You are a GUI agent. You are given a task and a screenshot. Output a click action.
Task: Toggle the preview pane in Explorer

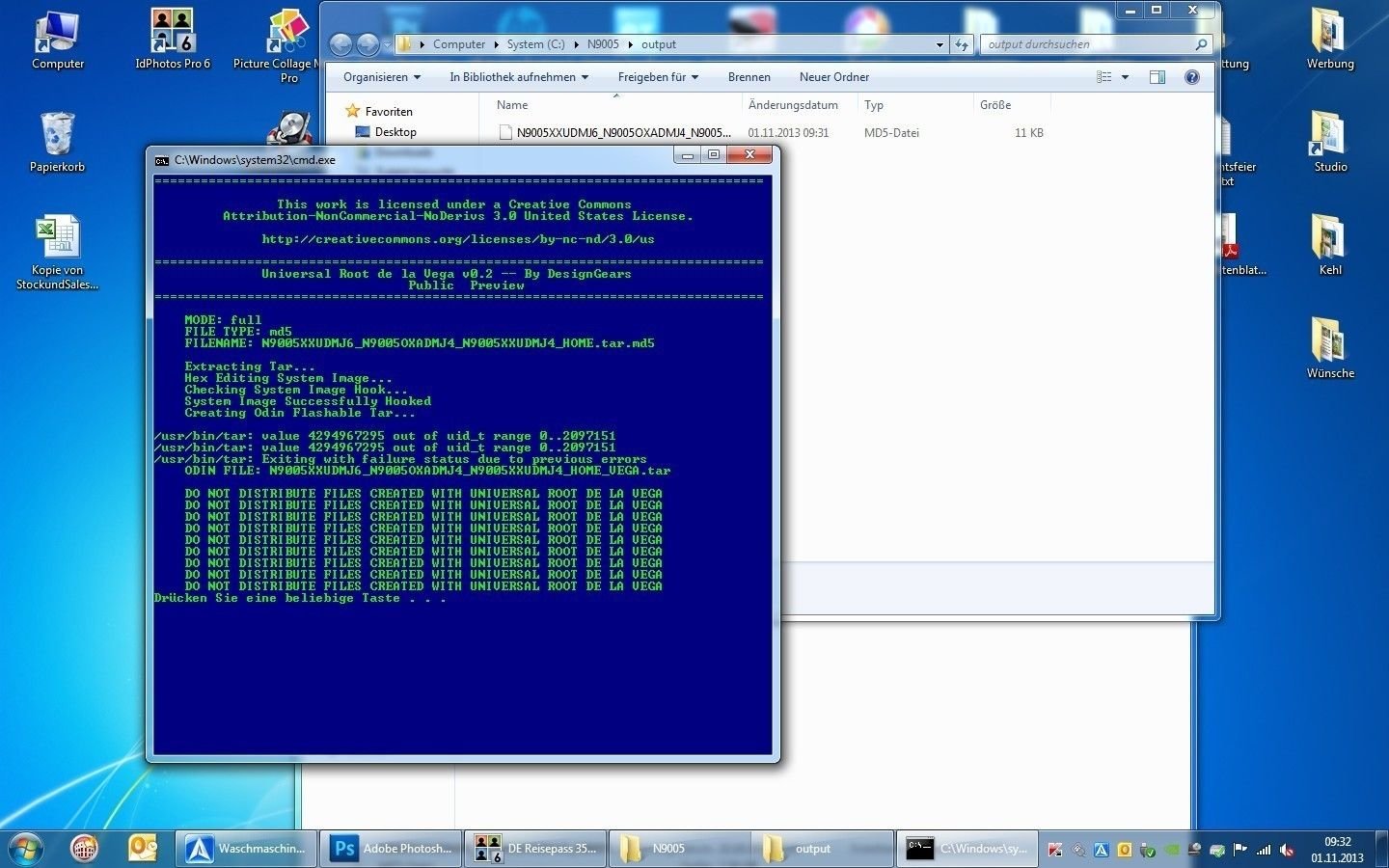(1157, 77)
